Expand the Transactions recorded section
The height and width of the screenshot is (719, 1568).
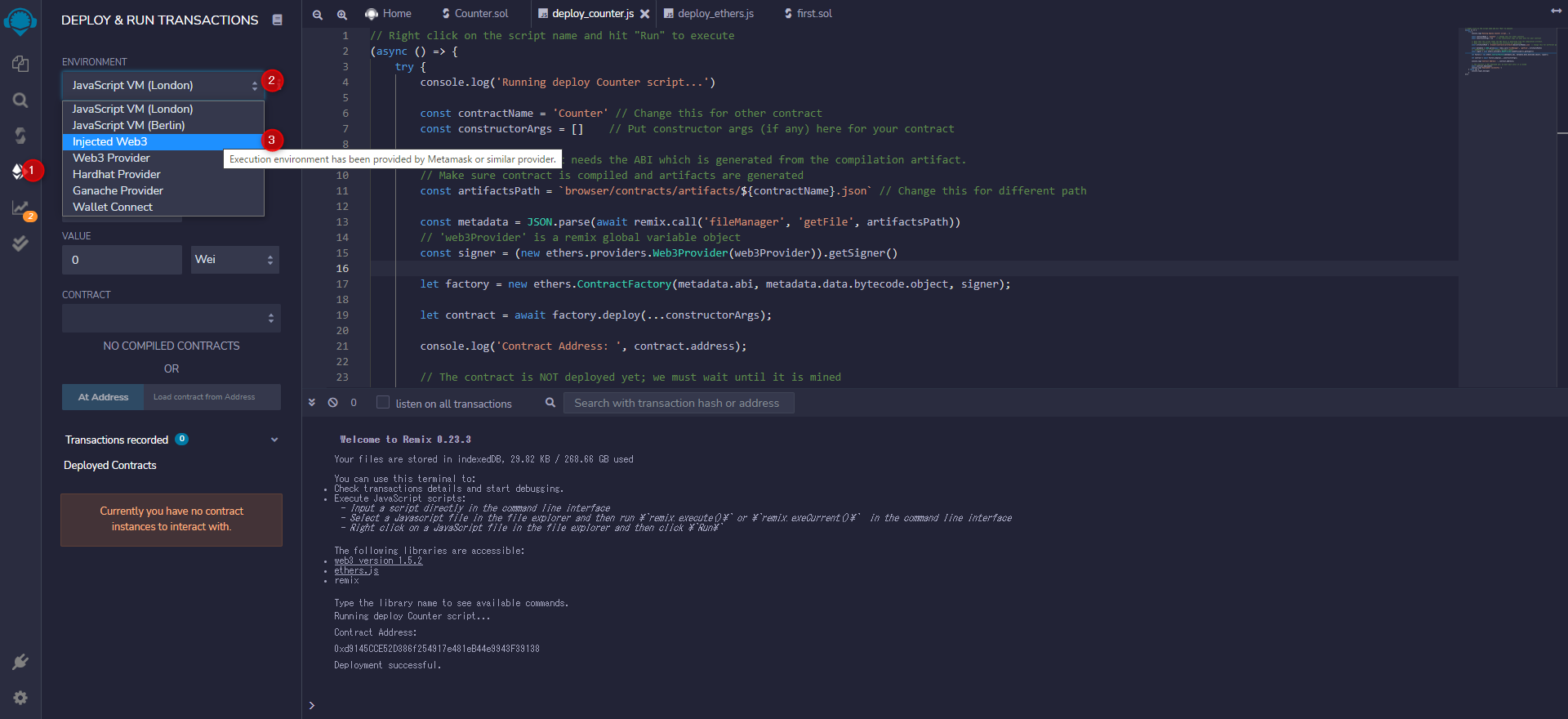tap(274, 440)
